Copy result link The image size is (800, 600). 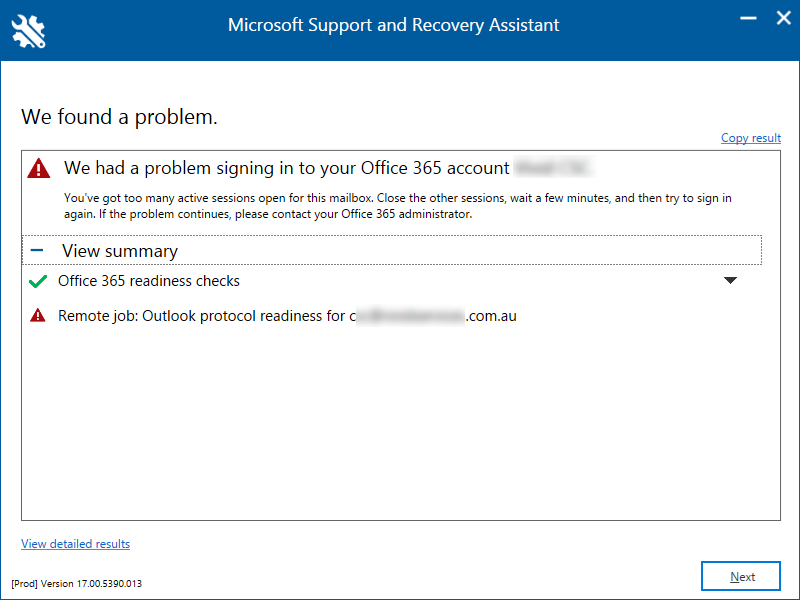[751, 138]
